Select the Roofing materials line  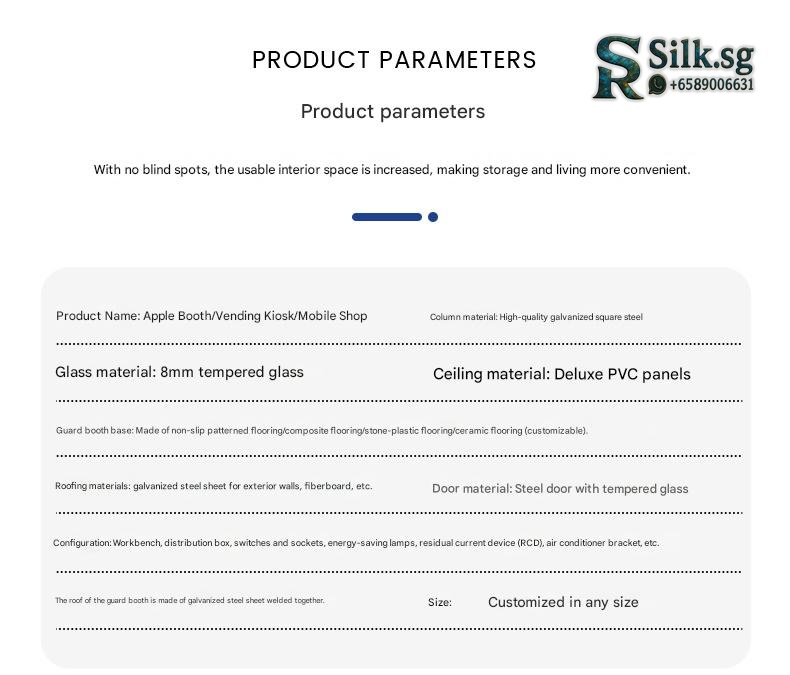point(213,486)
